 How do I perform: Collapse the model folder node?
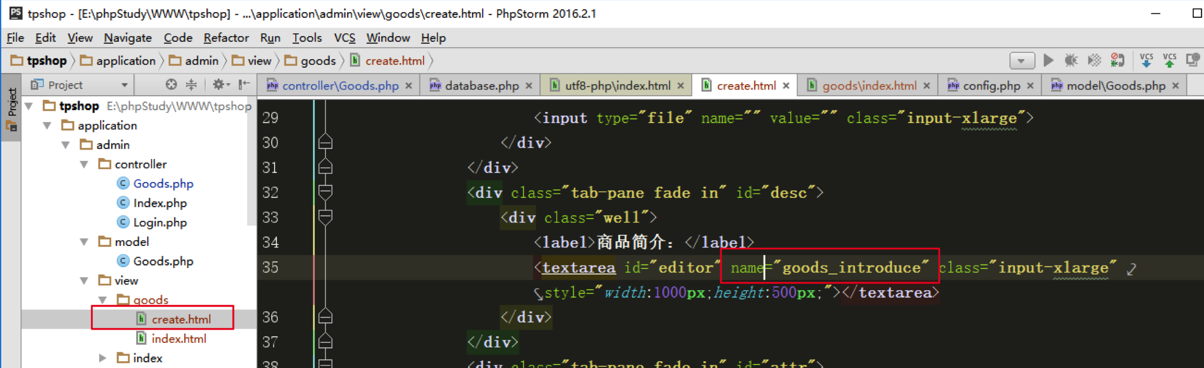84,242
